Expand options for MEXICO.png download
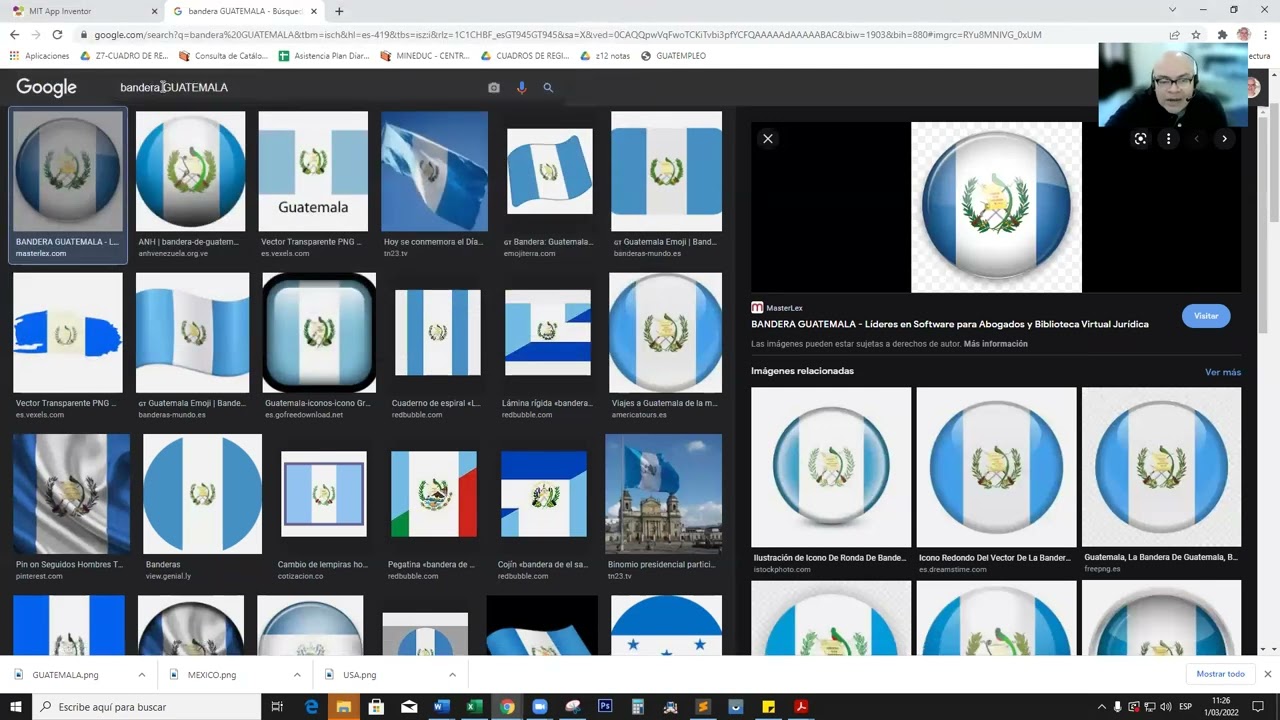 tap(297, 675)
